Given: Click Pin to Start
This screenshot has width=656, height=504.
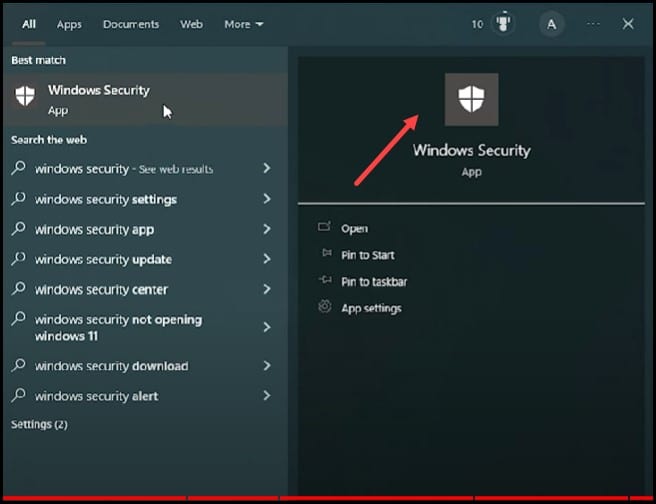Looking at the screenshot, I should point(367,255).
